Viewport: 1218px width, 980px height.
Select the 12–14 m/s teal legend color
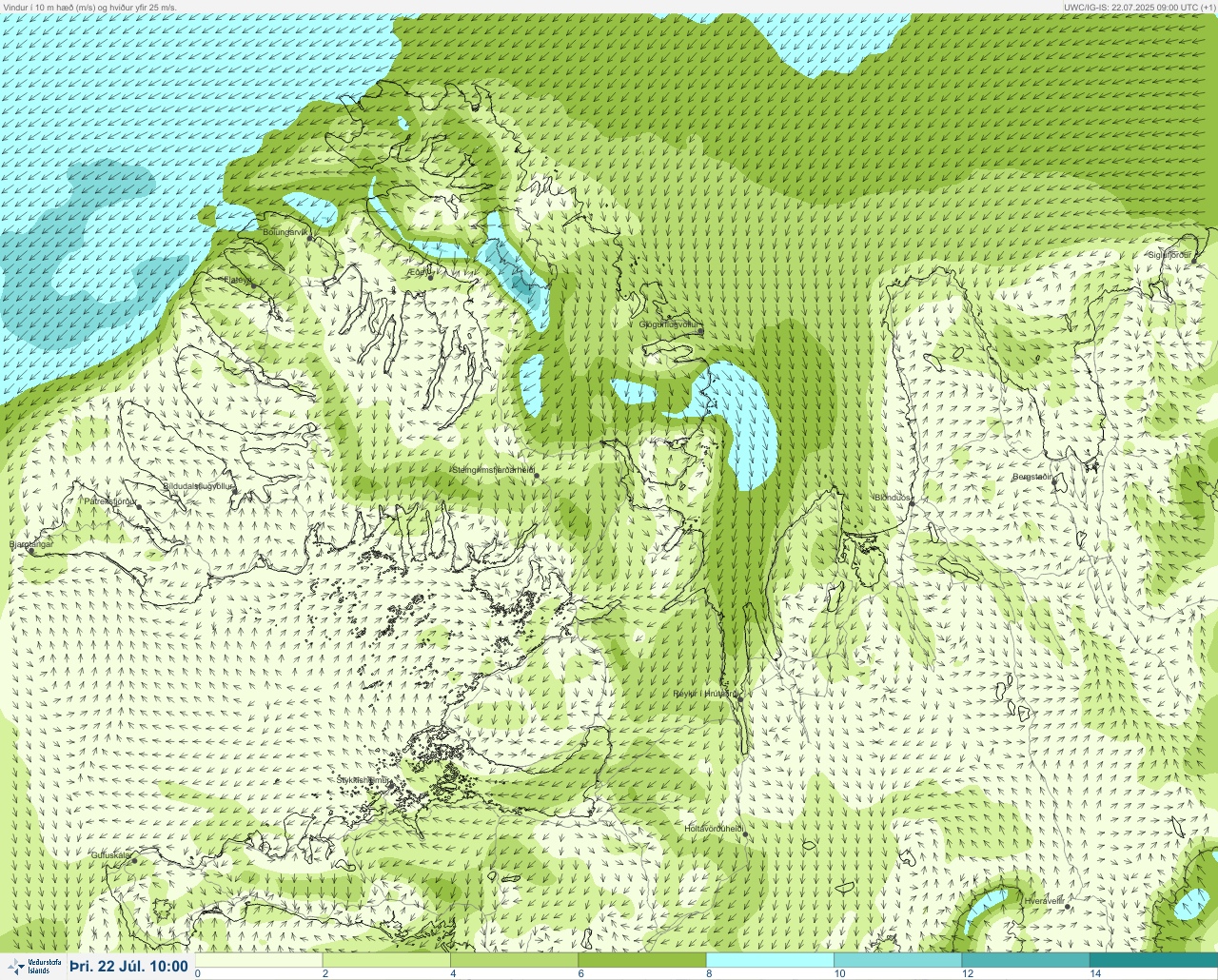coord(1025,960)
